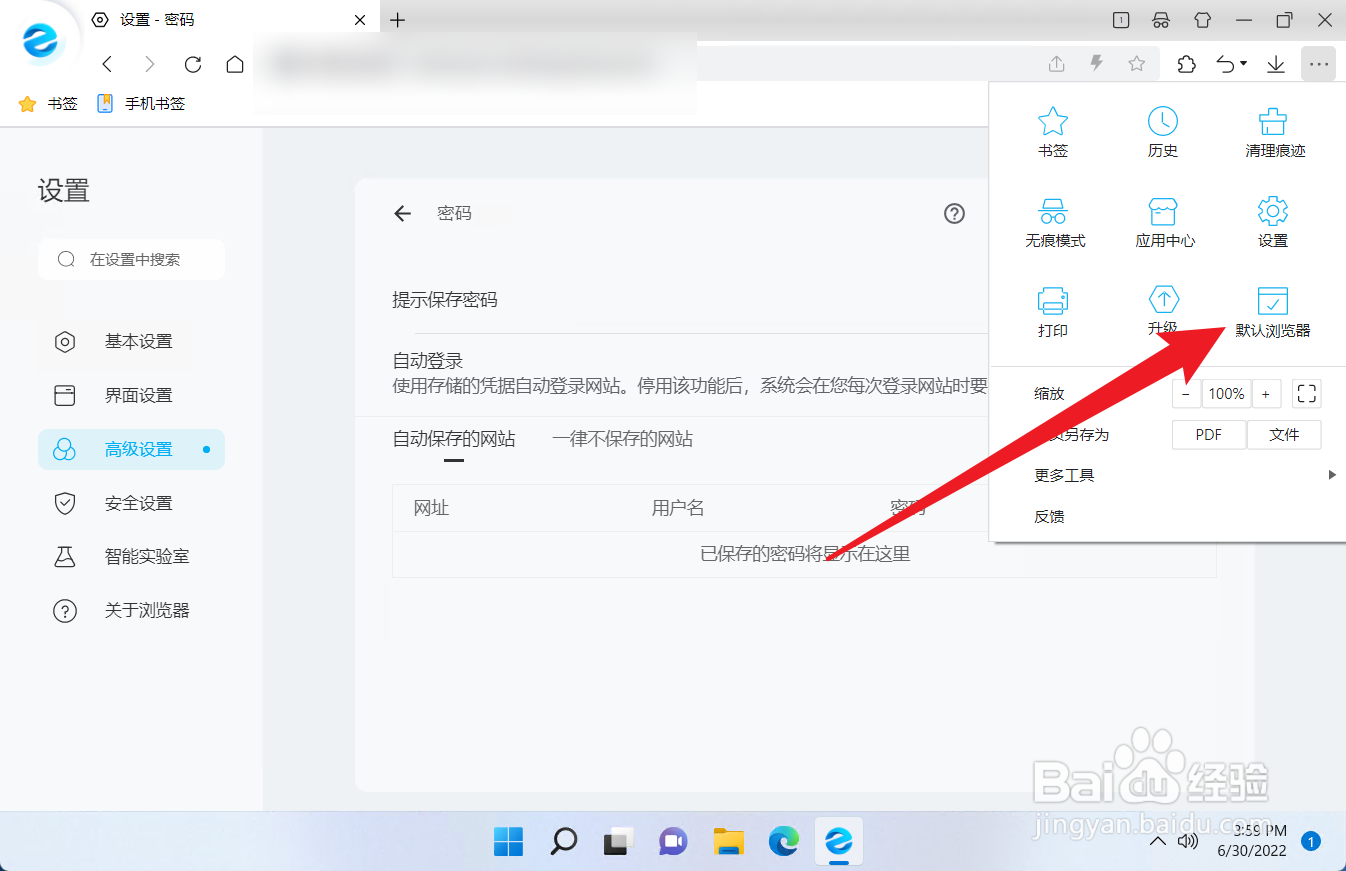The height and width of the screenshot is (871, 1346).
Task: Show hidden system tray icons
Action: [x=1157, y=842]
